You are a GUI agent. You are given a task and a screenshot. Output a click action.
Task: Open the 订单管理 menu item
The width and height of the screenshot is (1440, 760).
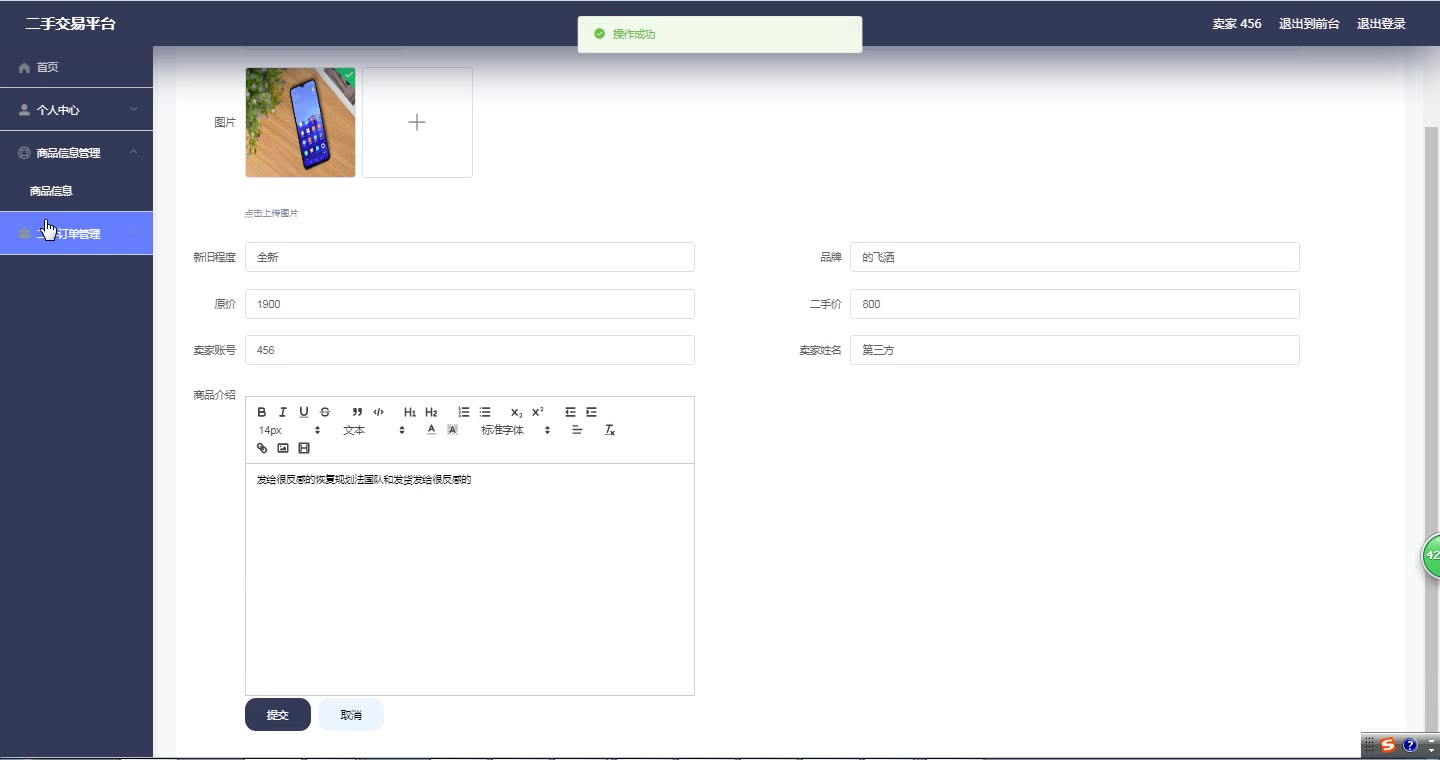click(76, 233)
